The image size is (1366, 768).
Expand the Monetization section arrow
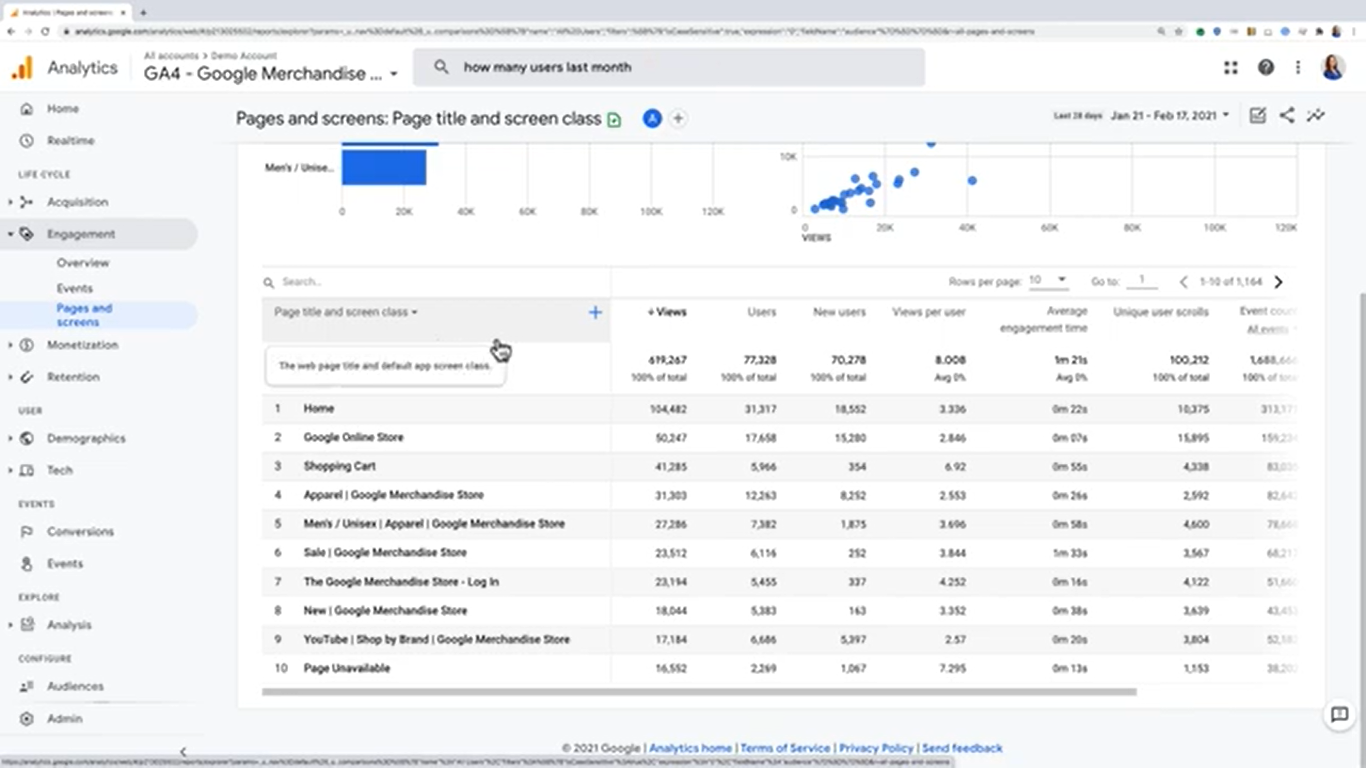click(x=11, y=345)
